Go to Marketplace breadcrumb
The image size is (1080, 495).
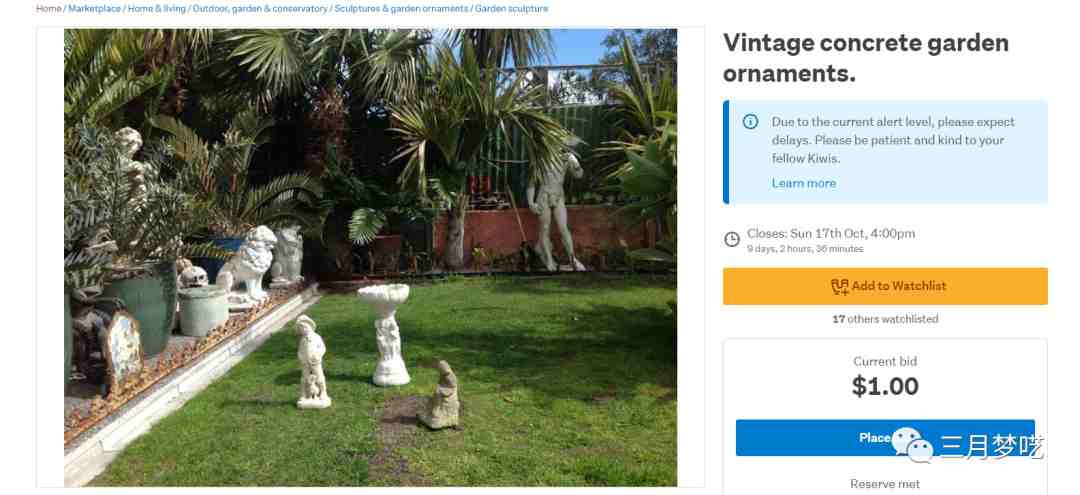[94, 8]
